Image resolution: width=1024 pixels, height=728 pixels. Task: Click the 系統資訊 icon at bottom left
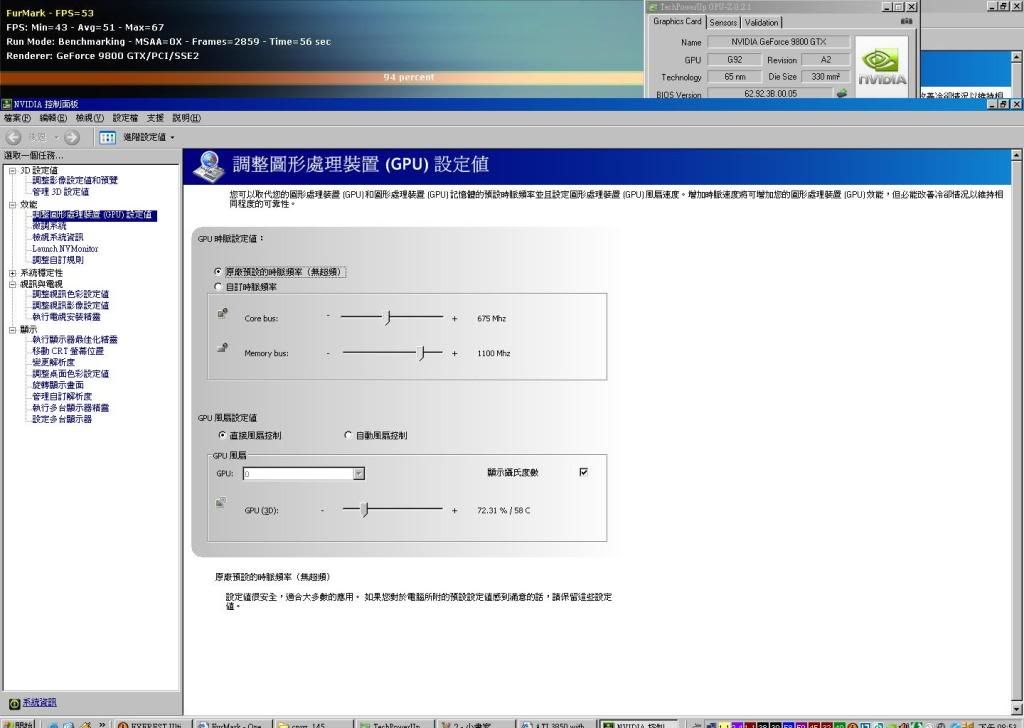point(14,703)
